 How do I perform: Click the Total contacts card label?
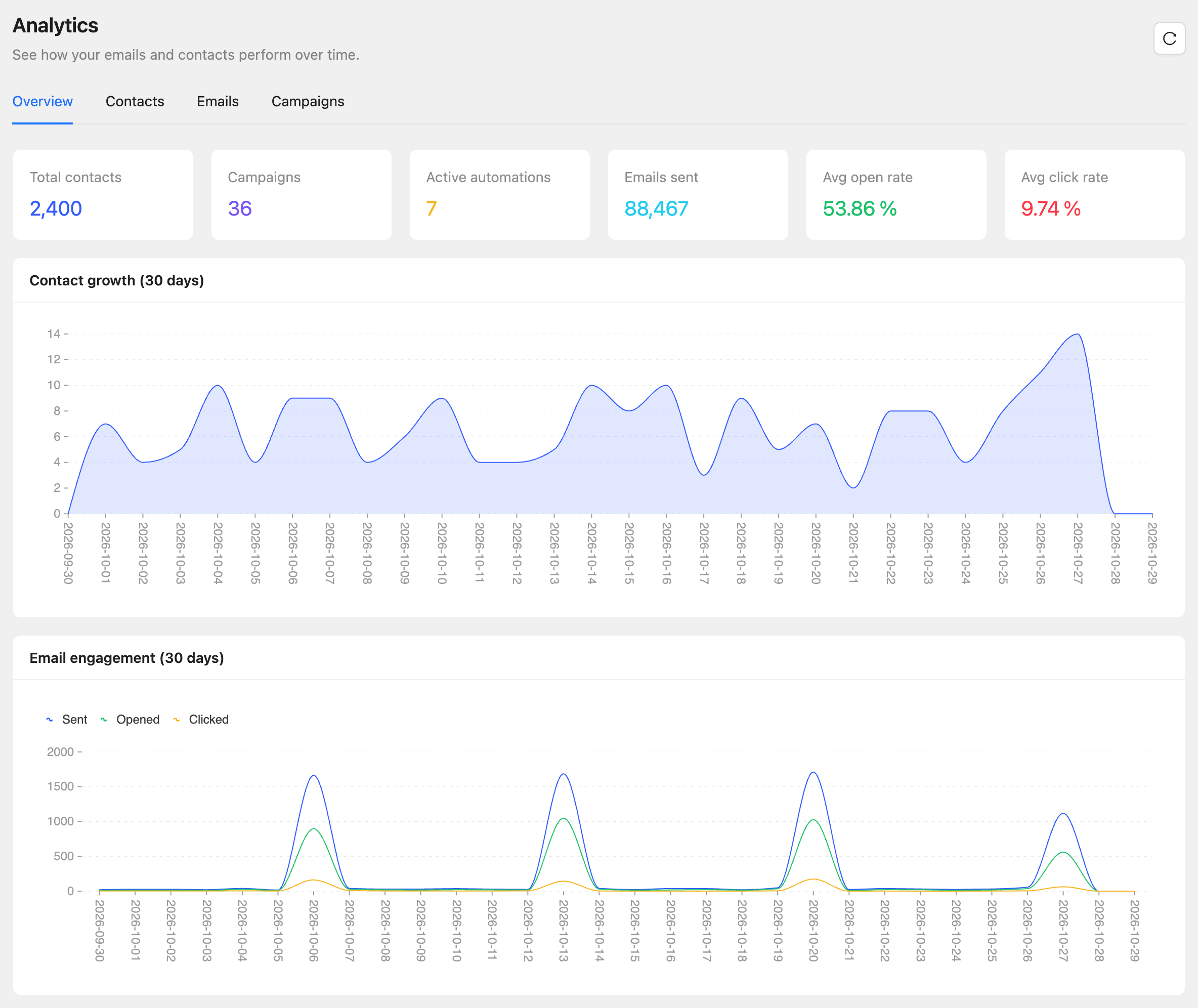(x=75, y=177)
